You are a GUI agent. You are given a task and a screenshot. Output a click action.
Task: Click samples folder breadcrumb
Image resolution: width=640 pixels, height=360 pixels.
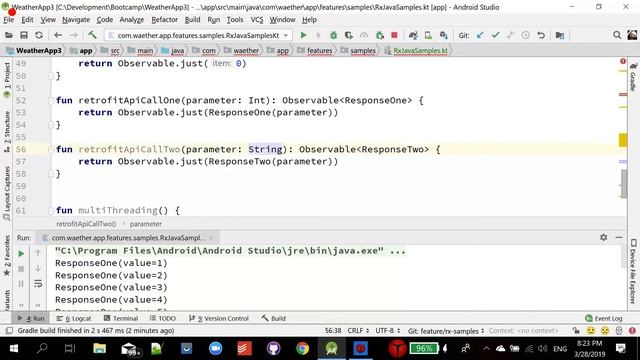[359, 51]
